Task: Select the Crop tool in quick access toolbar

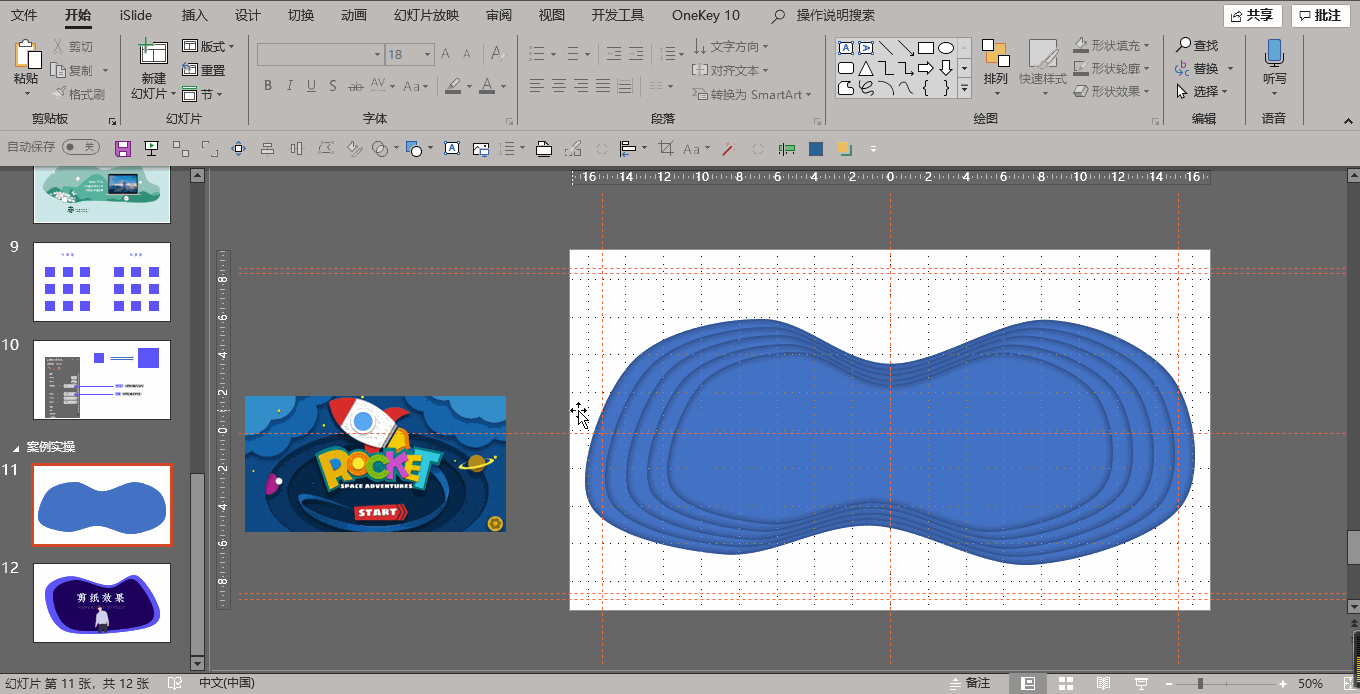Action: coord(666,149)
